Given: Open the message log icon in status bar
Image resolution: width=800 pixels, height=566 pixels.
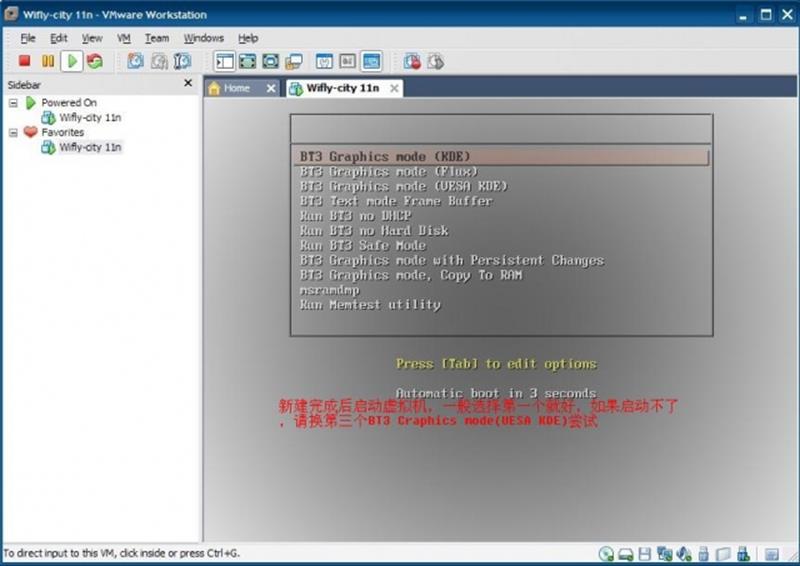Looking at the screenshot, I should 771,554.
